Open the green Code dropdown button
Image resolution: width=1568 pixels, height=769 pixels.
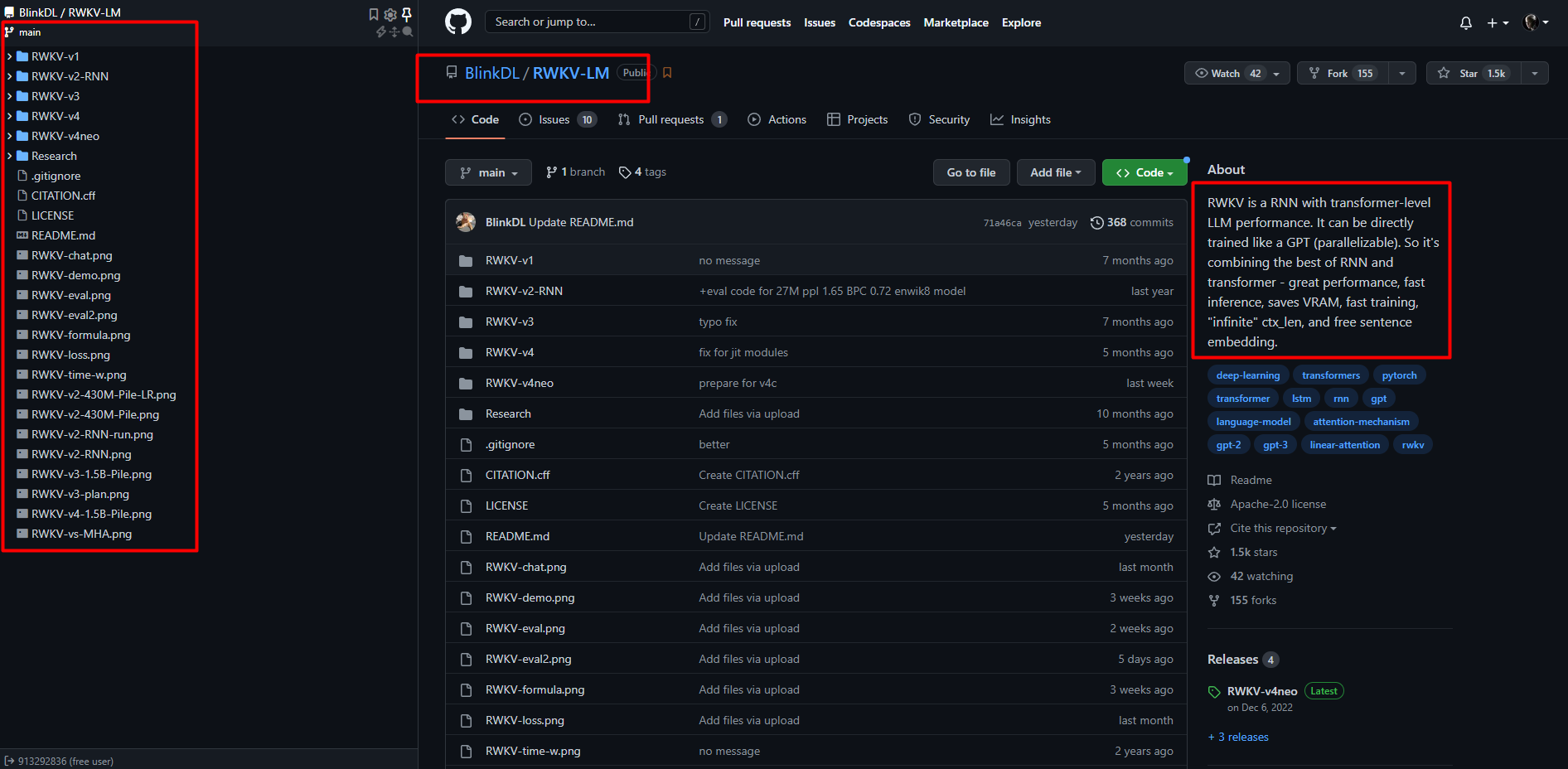(1145, 172)
